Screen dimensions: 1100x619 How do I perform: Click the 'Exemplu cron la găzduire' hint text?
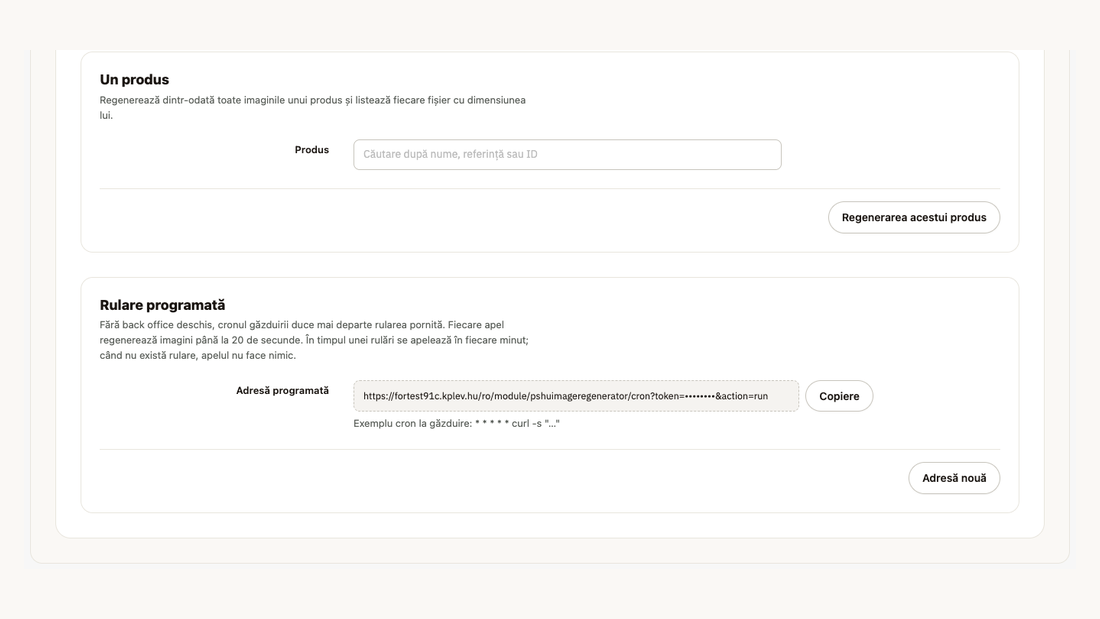(x=457, y=423)
